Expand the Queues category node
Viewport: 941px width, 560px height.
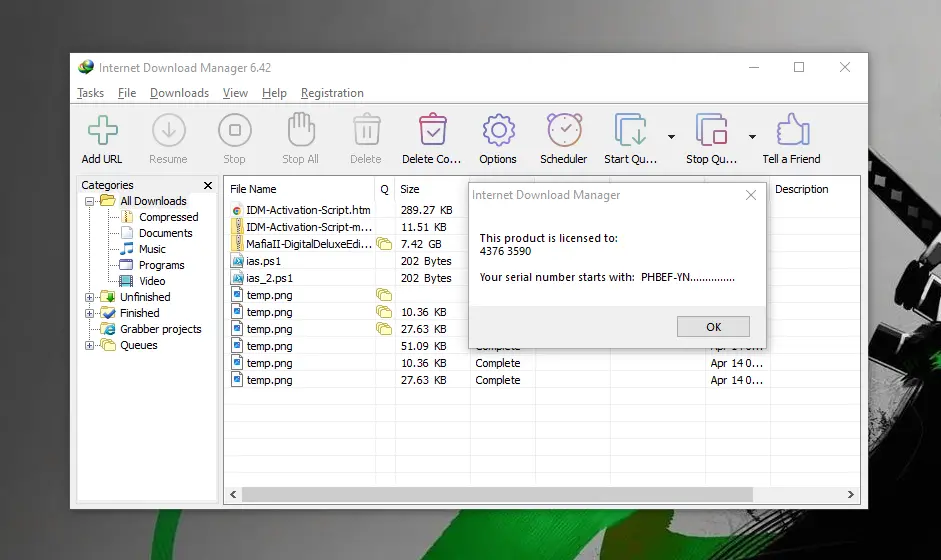(89, 345)
